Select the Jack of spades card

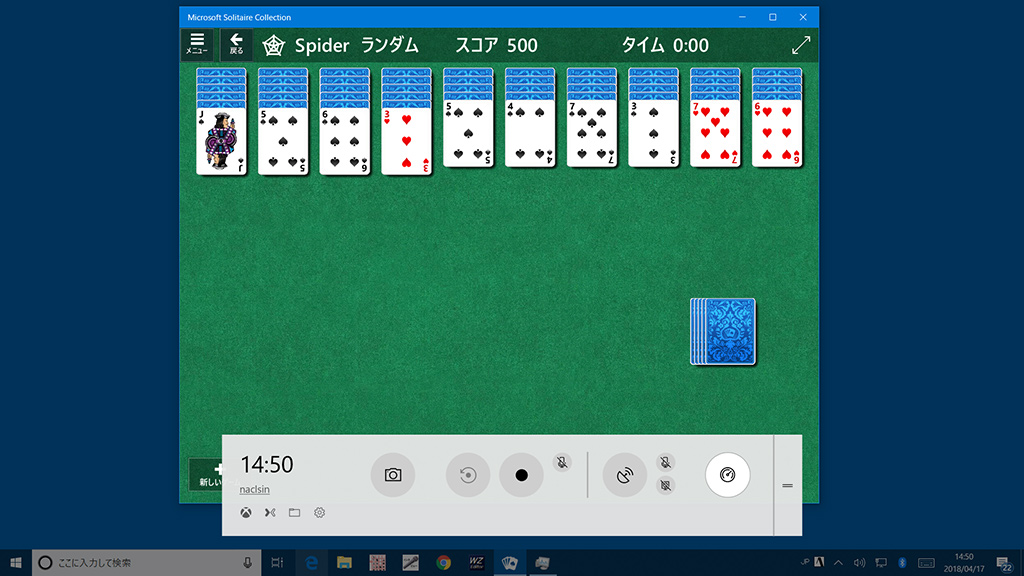pyautogui.click(x=221, y=141)
